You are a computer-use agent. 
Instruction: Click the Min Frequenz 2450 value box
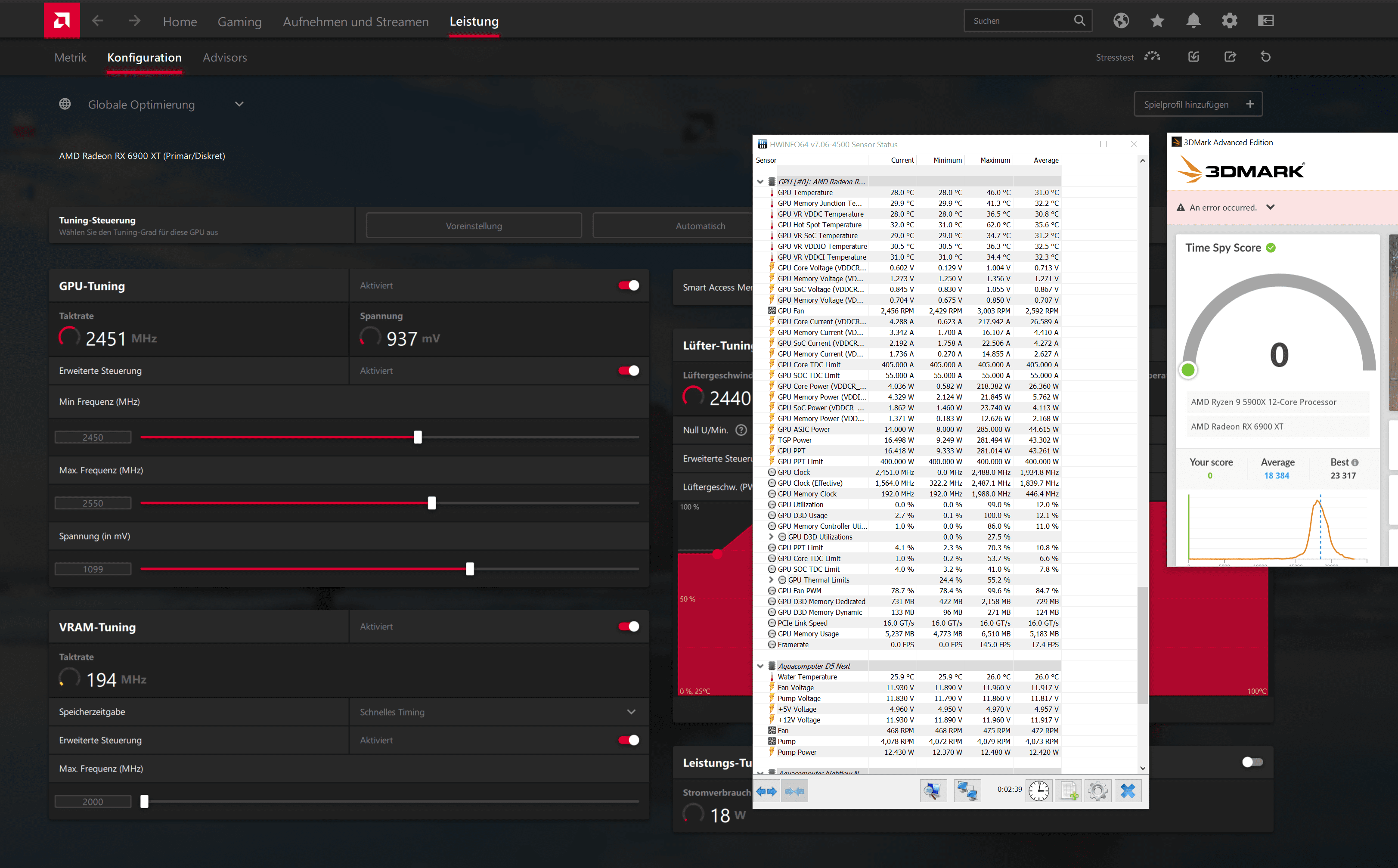(93, 437)
